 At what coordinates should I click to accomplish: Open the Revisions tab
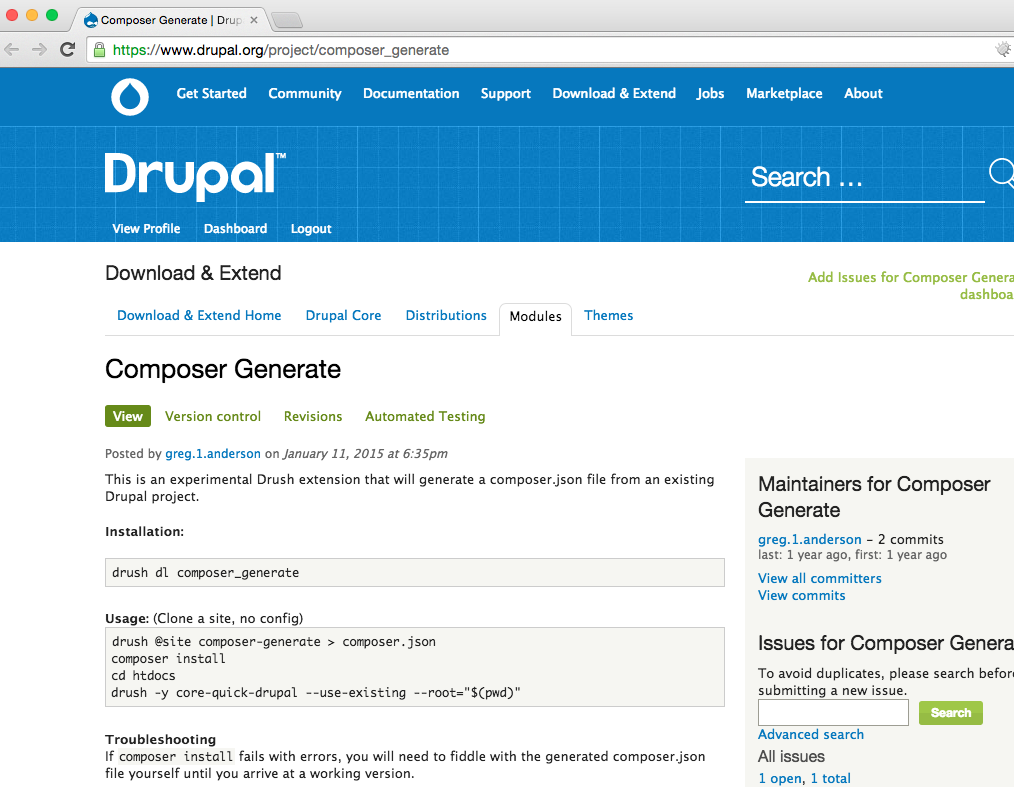[x=313, y=416]
